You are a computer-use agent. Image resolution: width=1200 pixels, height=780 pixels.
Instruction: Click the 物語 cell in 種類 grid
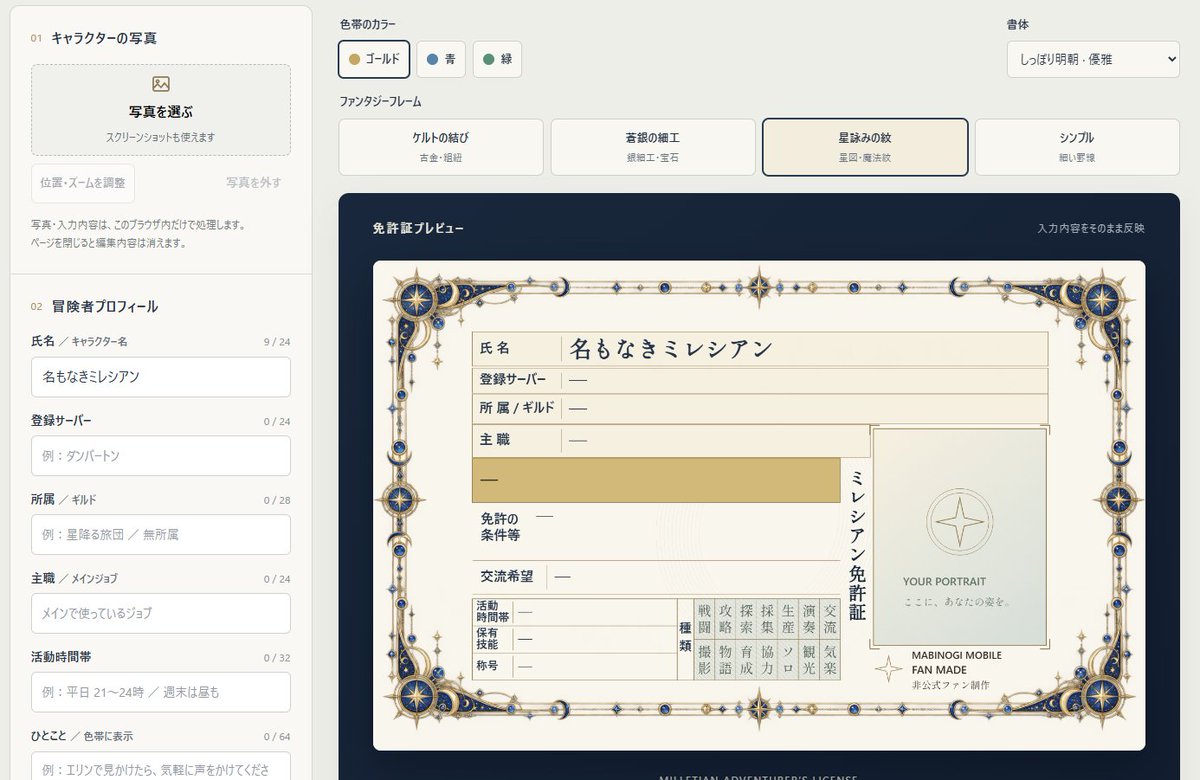click(x=726, y=660)
